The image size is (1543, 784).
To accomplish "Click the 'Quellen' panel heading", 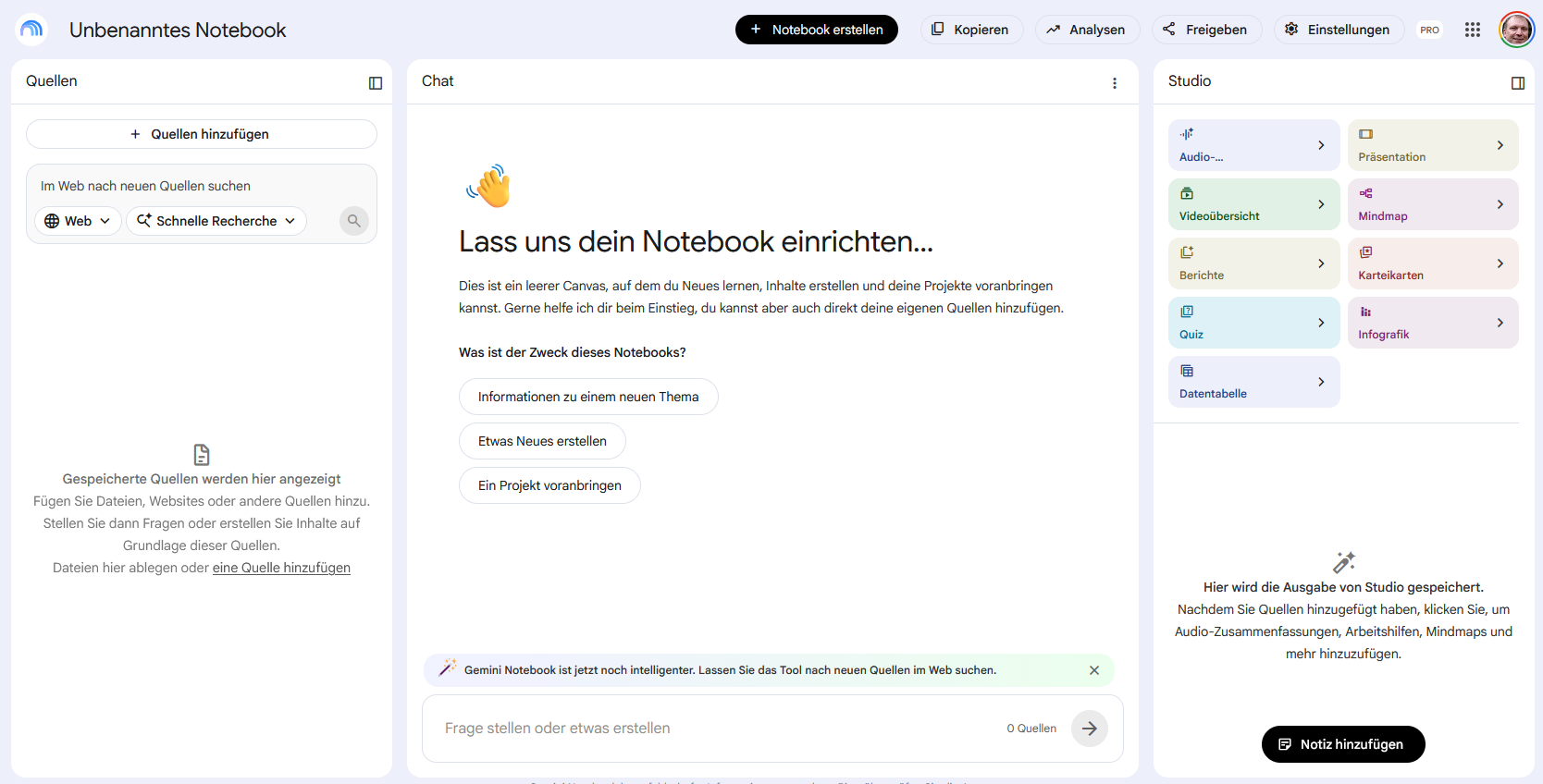I will tap(52, 81).
